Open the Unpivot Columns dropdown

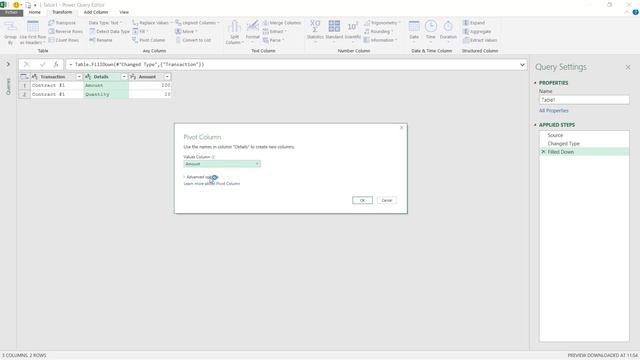tap(198, 23)
